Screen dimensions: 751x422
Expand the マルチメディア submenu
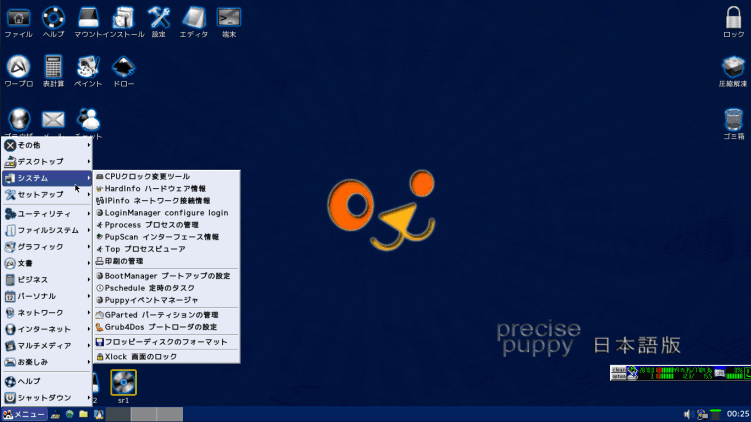pyautogui.click(x=47, y=345)
